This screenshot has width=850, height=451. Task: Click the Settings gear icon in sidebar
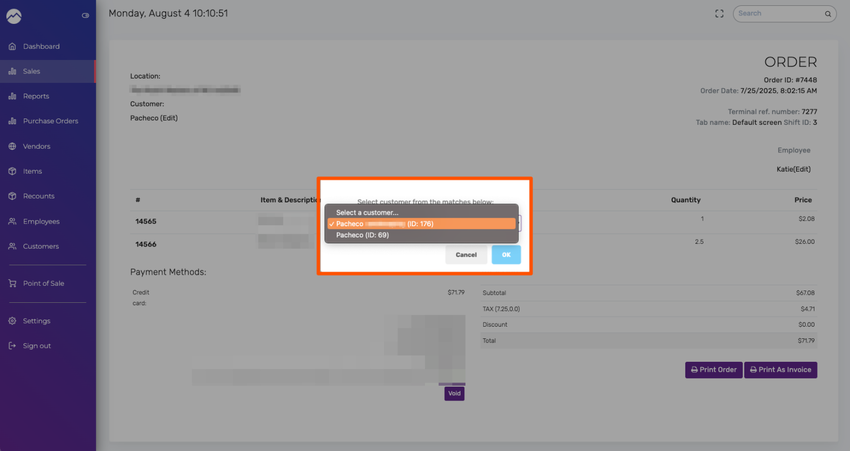pos(12,321)
